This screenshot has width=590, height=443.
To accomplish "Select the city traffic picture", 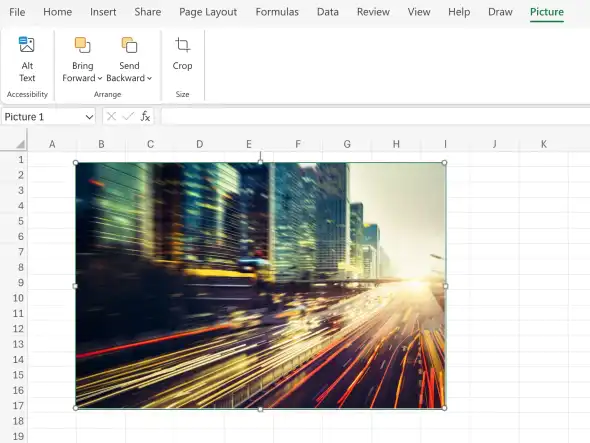I will 260,285.
